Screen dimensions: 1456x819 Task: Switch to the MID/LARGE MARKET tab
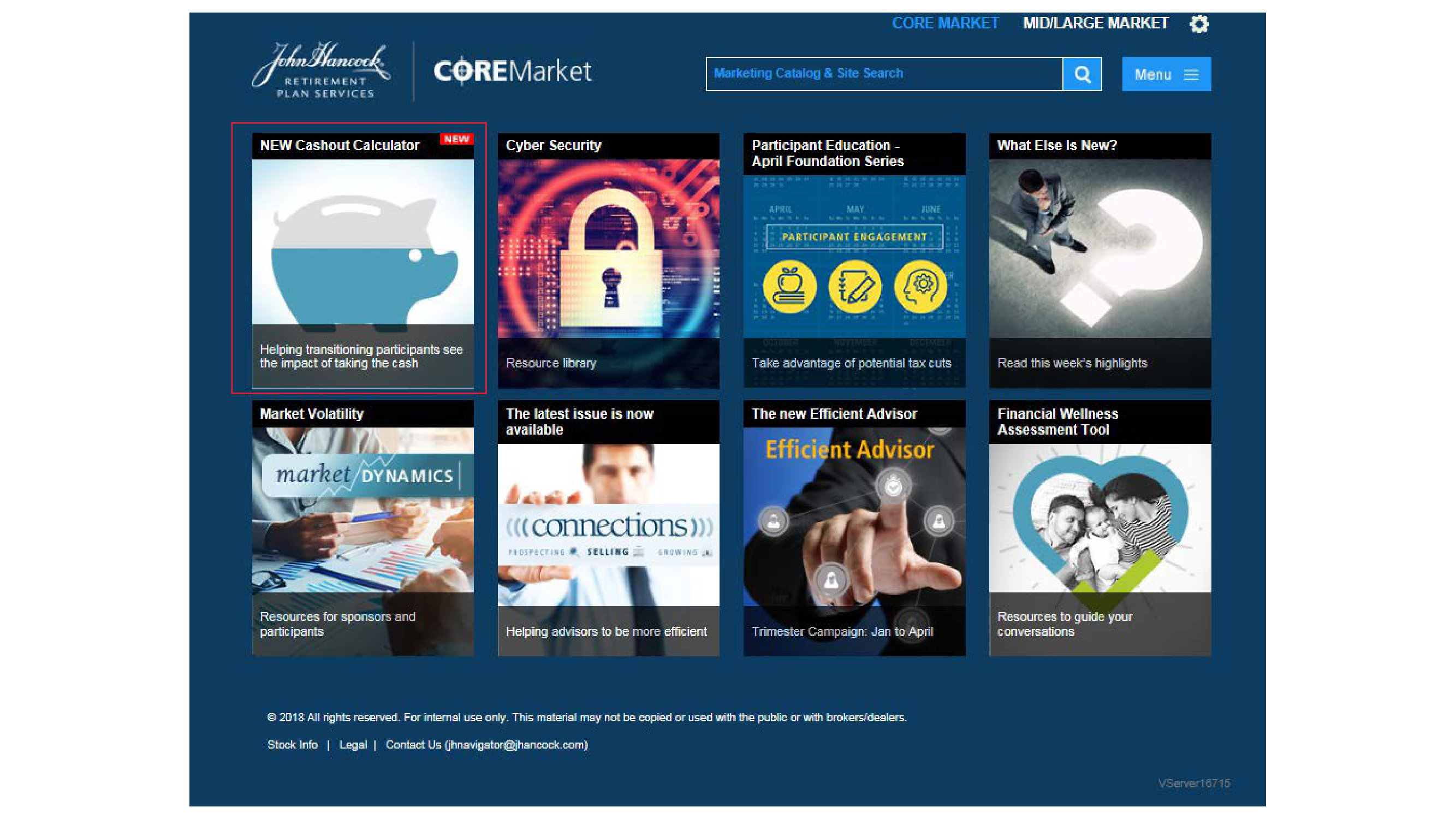[1095, 23]
